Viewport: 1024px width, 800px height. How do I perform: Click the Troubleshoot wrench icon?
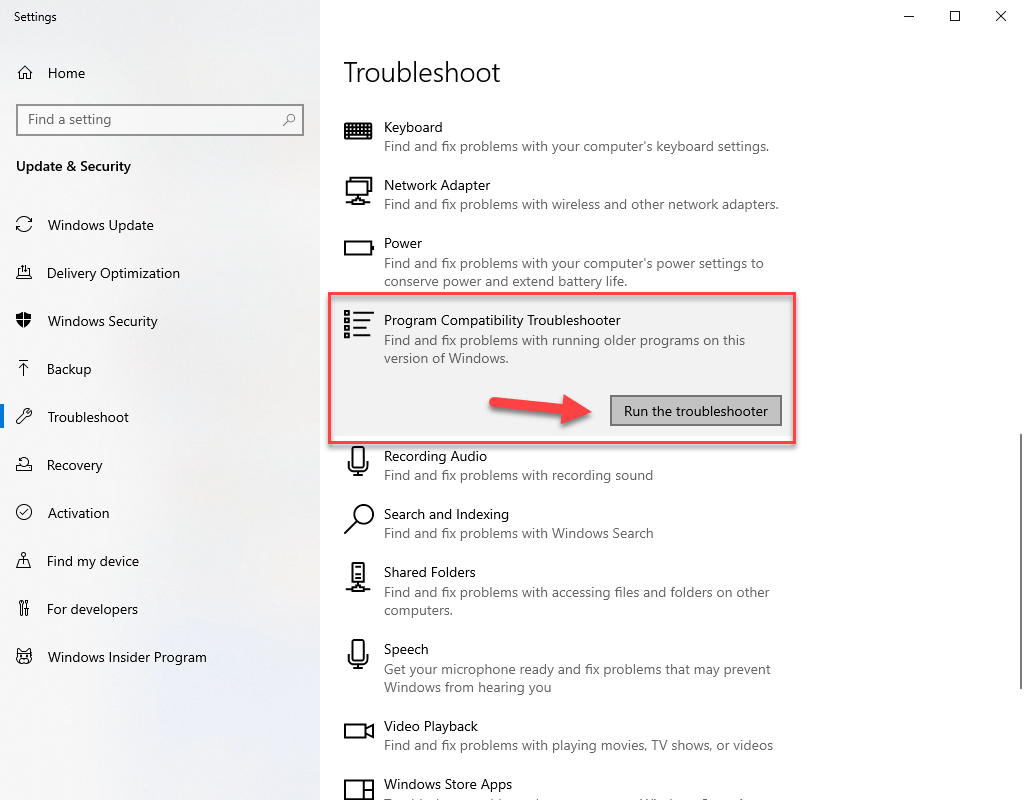click(24, 417)
